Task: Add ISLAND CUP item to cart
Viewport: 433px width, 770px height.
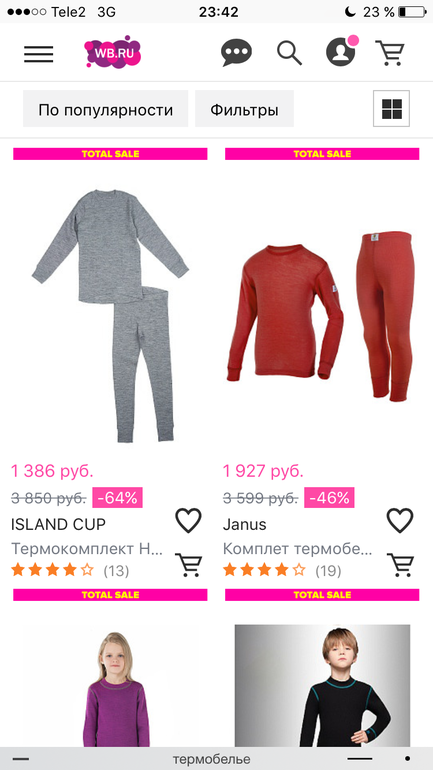Action: 188,565
